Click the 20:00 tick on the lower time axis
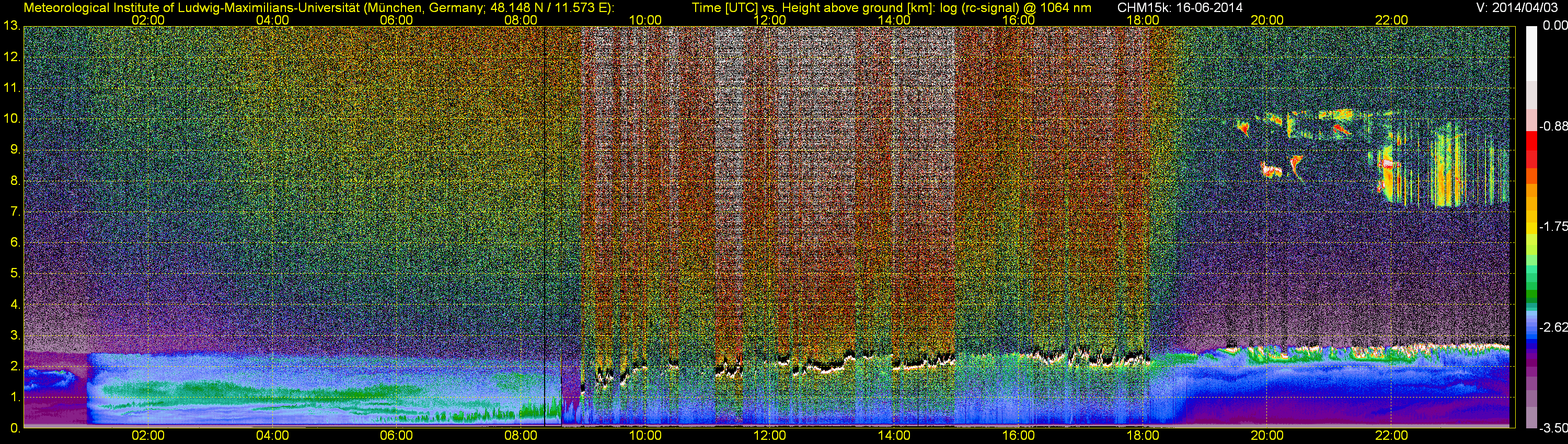Screen dimensions: 1568x444 1267,436
